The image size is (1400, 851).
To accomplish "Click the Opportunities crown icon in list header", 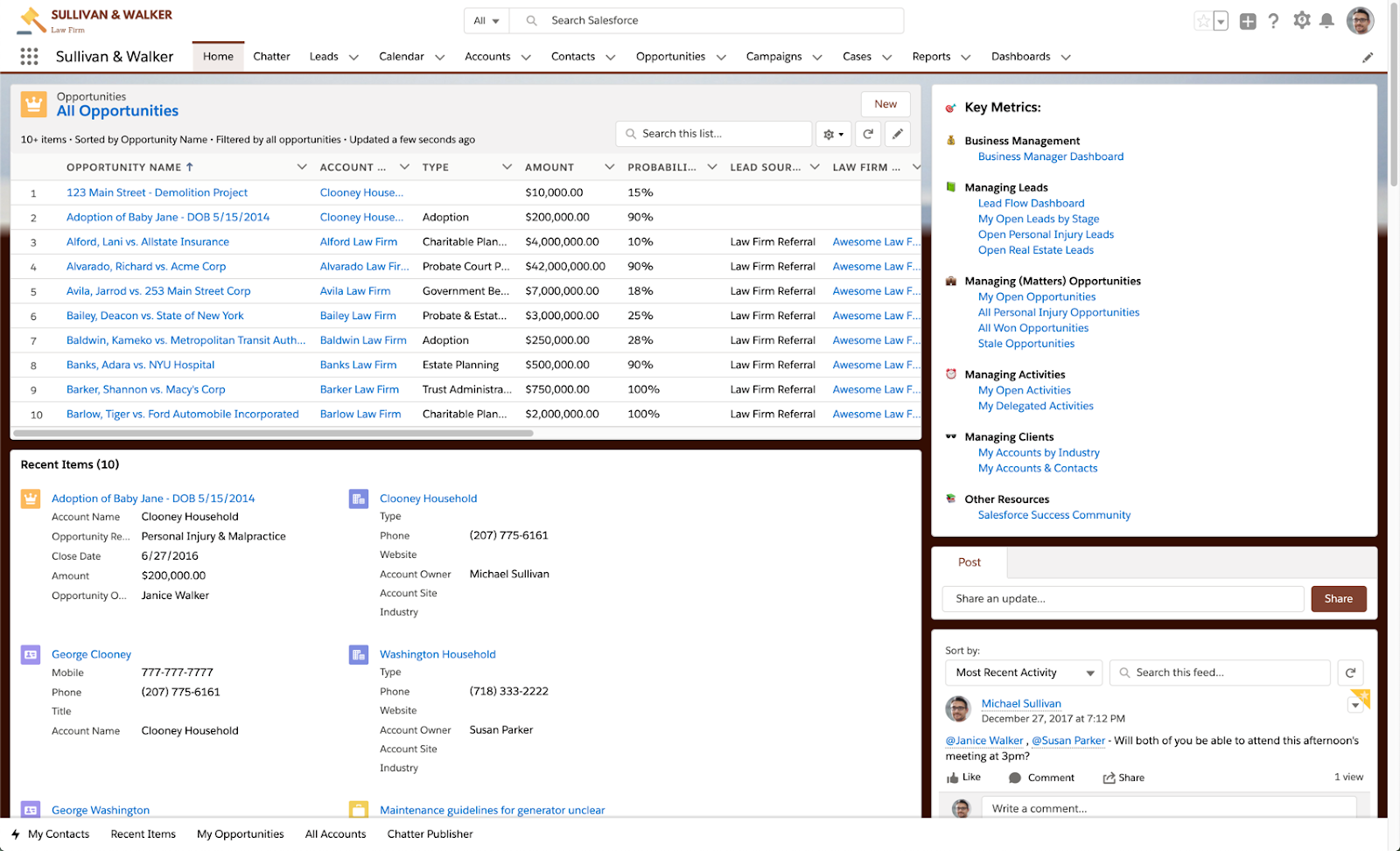I will click(x=33, y=104).
